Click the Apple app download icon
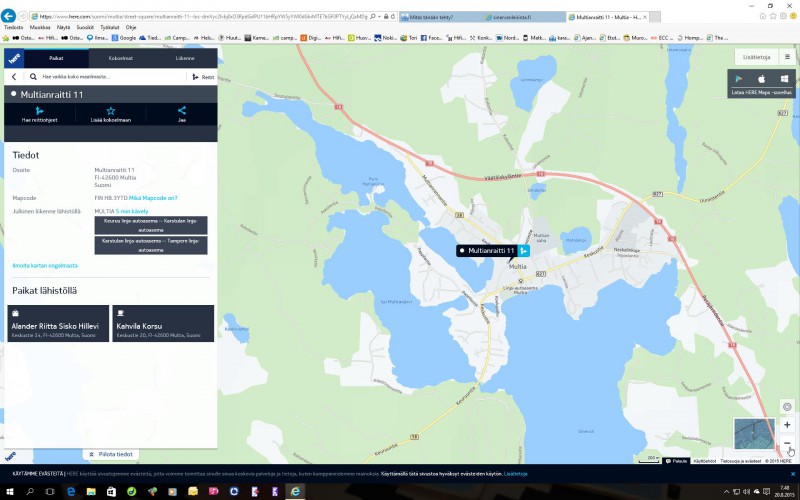Image resolution: width=800 pixels, height=500 pixels. (761, 78)
